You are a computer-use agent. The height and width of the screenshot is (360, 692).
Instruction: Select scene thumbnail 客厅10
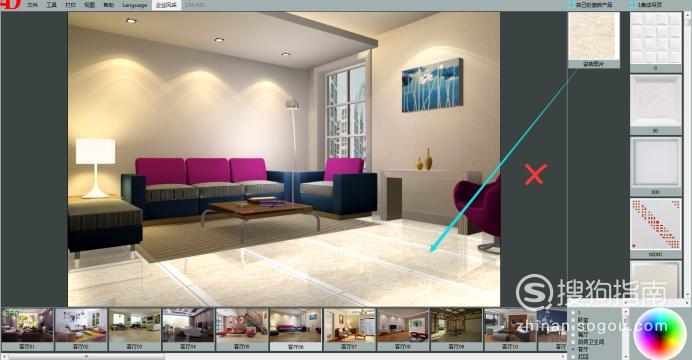coord(511,329)
